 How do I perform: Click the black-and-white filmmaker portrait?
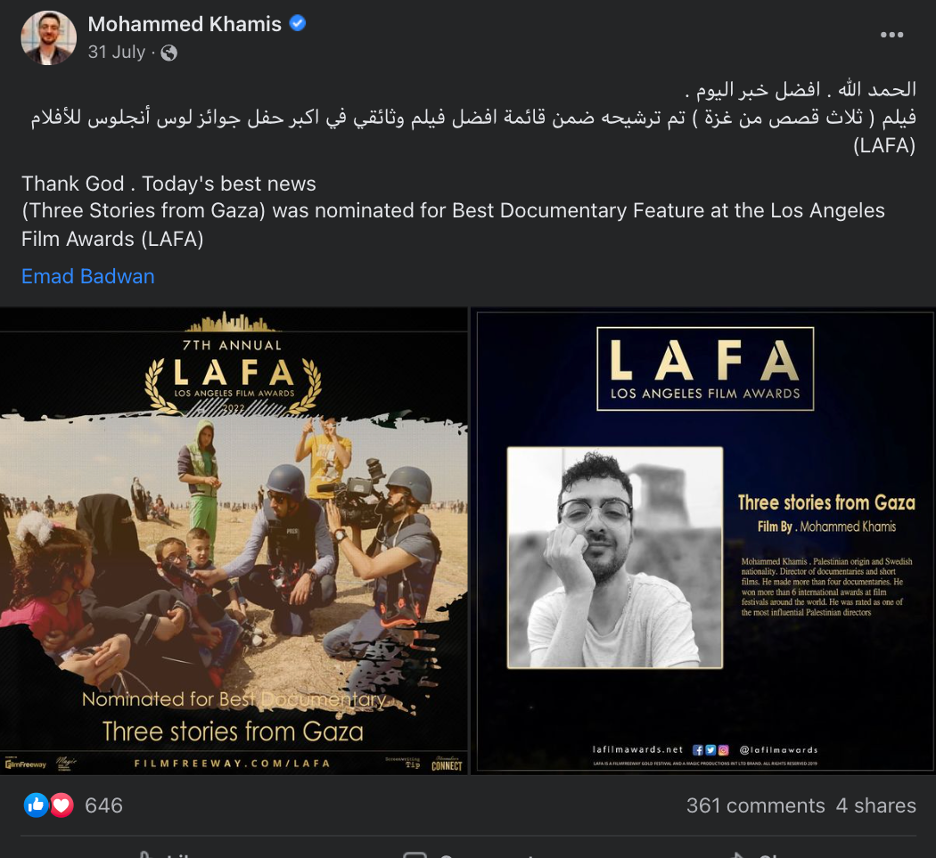(615, 557)
